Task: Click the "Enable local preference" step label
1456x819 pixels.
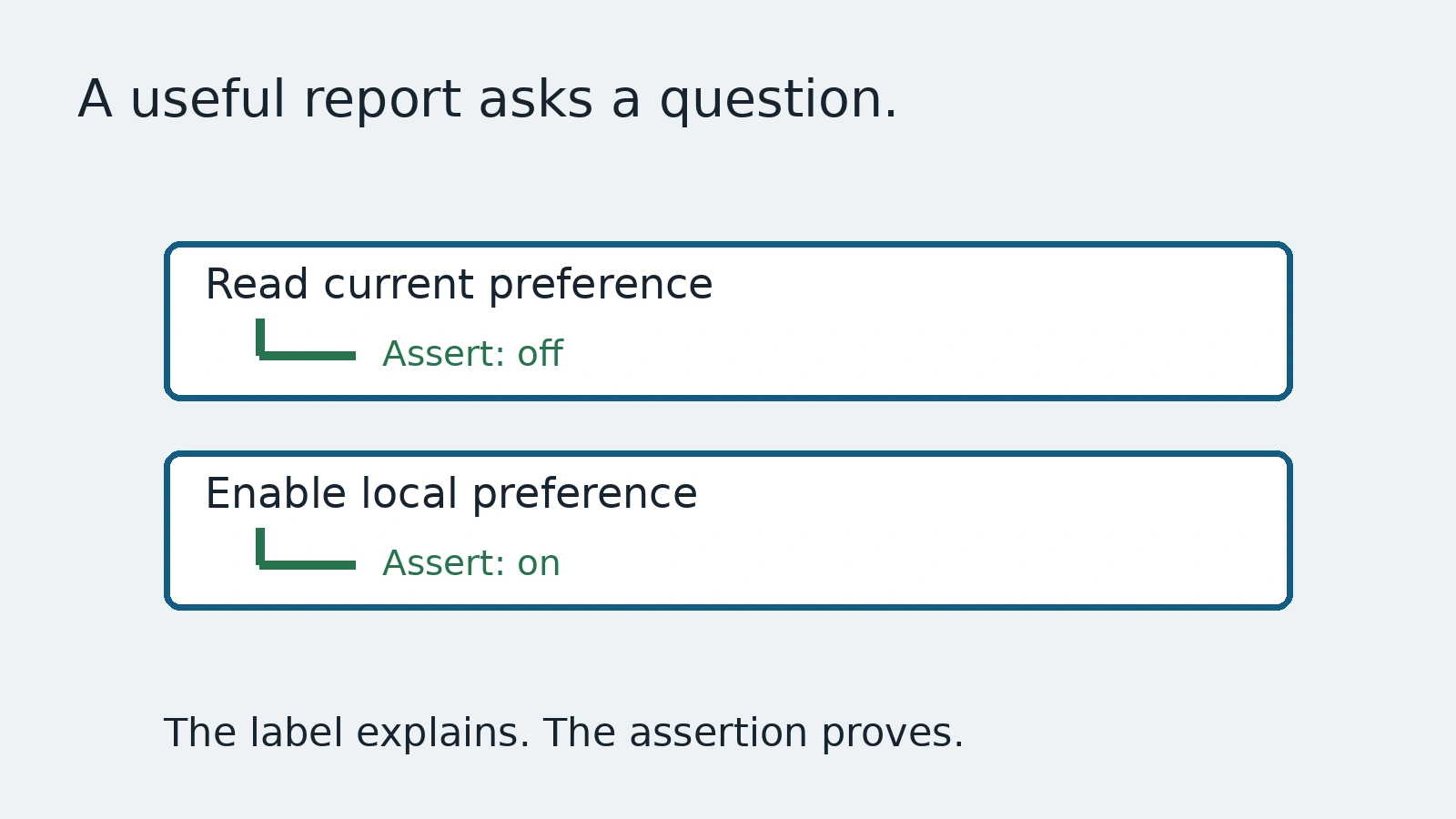Action: [x=451, y=494]
